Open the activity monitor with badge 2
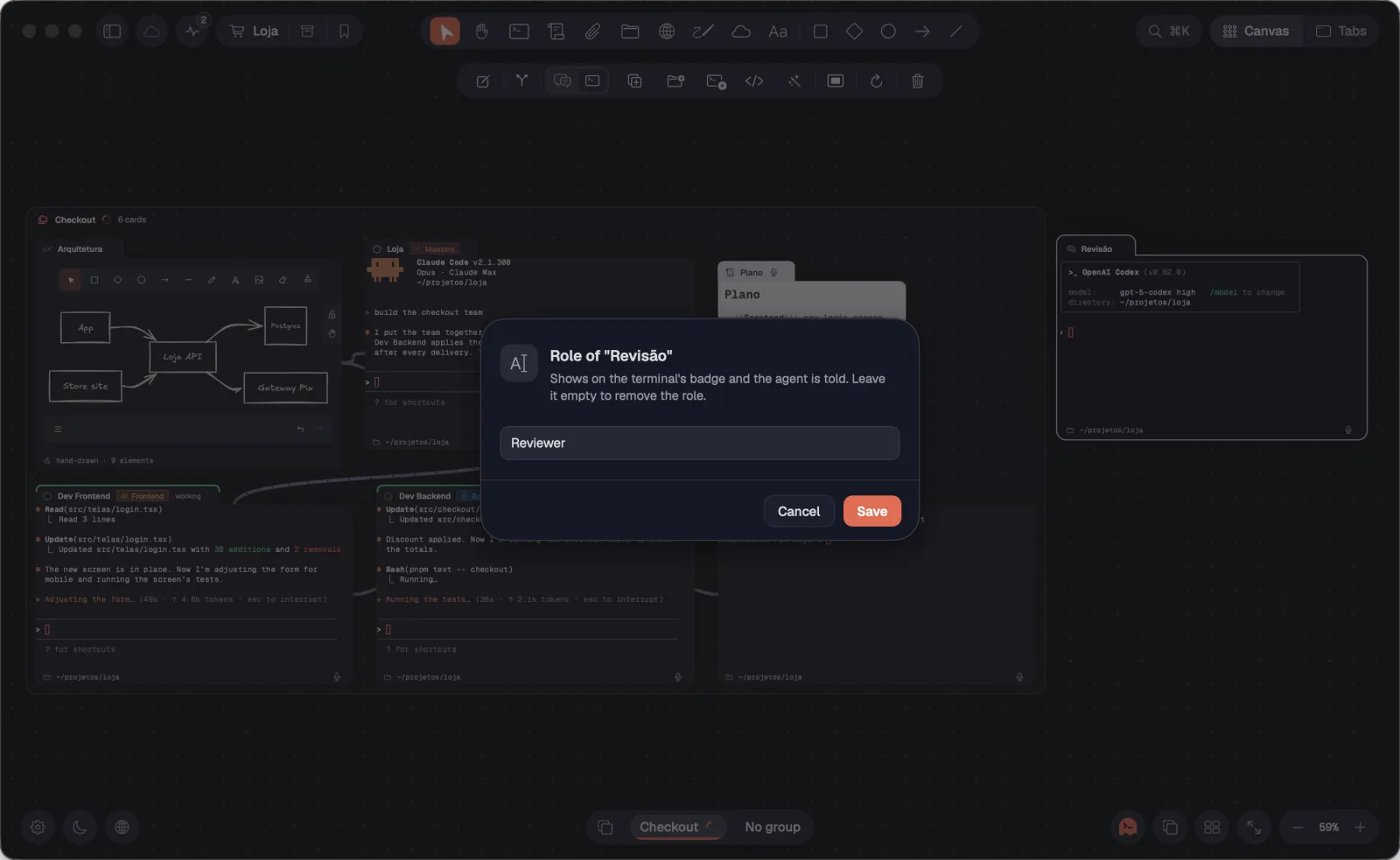Screen dimensions: 1400x860 click(192, 31)
